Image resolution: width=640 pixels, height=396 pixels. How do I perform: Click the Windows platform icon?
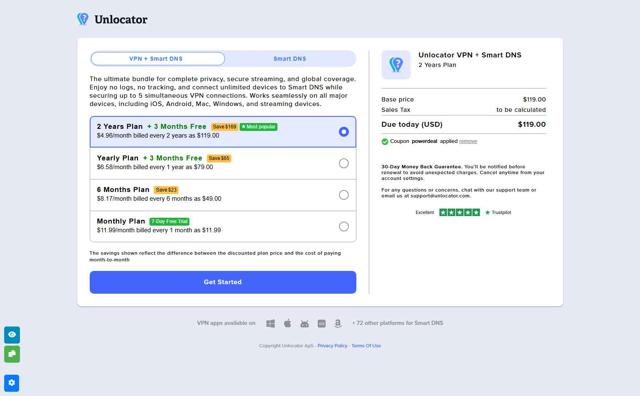coord(270,323)
